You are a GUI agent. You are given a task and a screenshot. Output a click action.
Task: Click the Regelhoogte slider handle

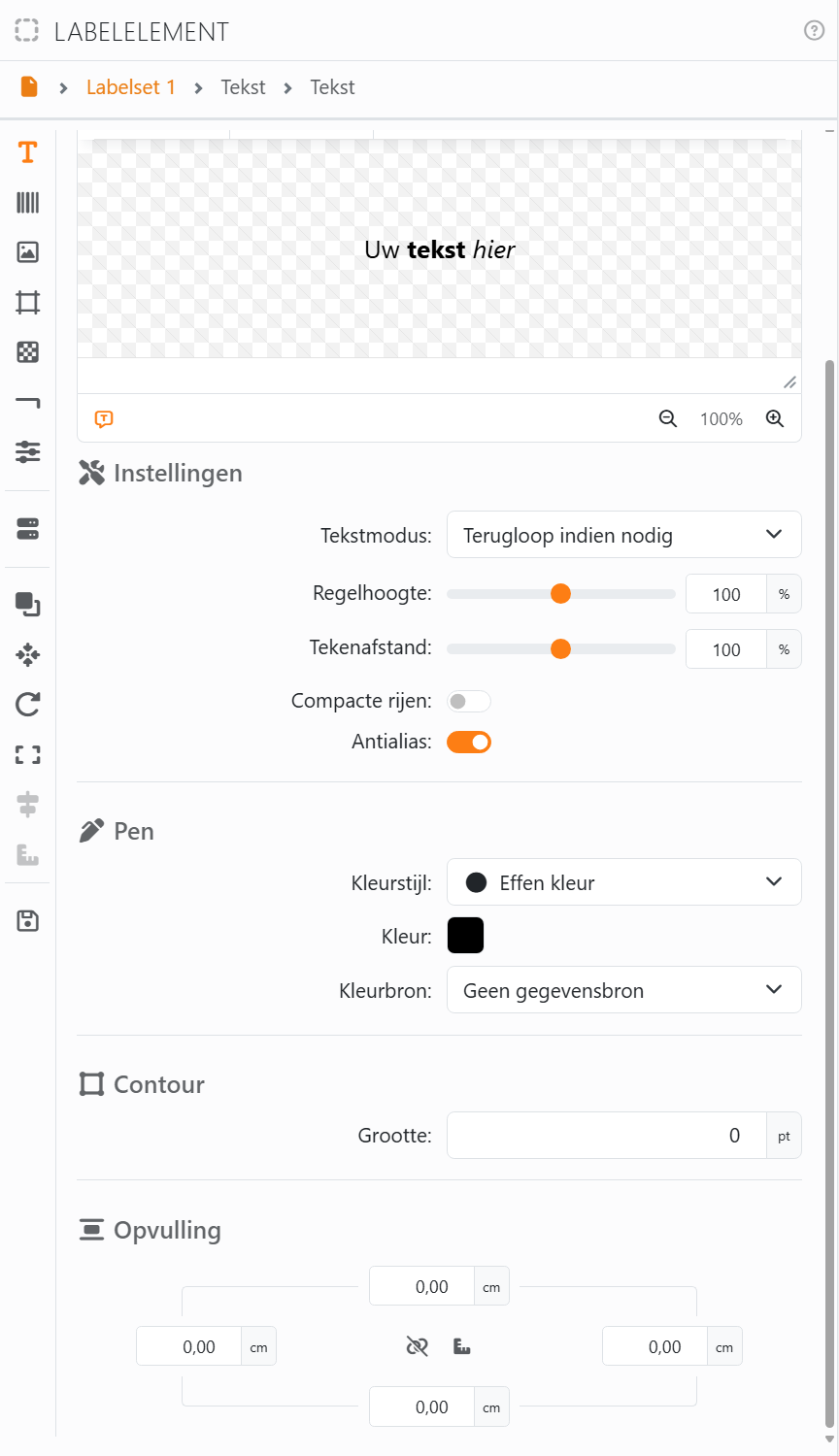click(560, 594)
